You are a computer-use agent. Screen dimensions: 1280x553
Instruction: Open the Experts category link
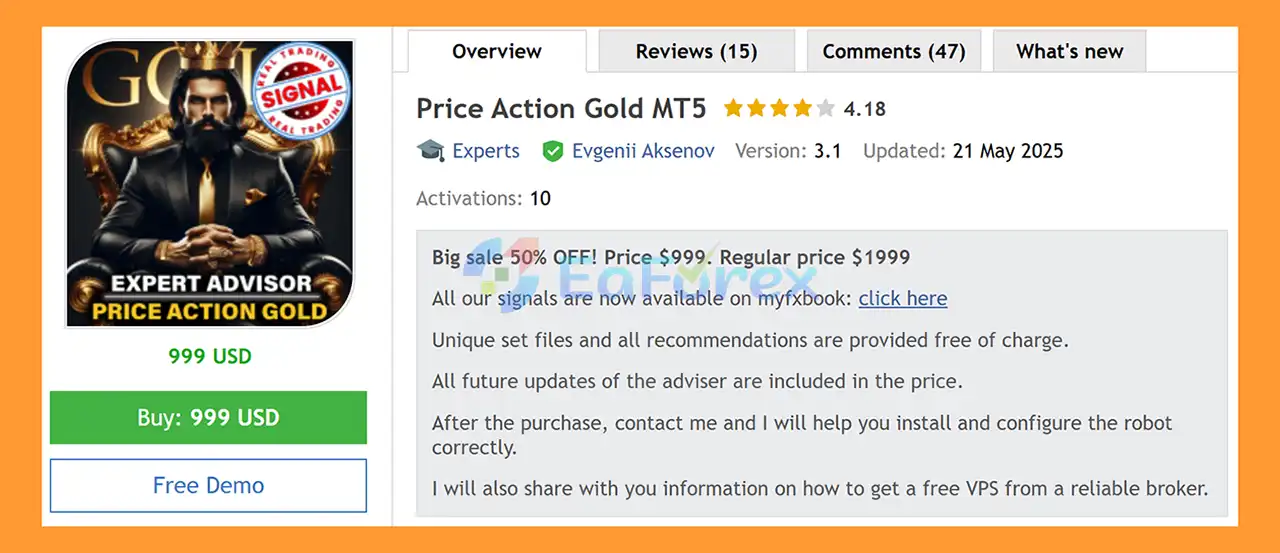click(x=486, y=151)
